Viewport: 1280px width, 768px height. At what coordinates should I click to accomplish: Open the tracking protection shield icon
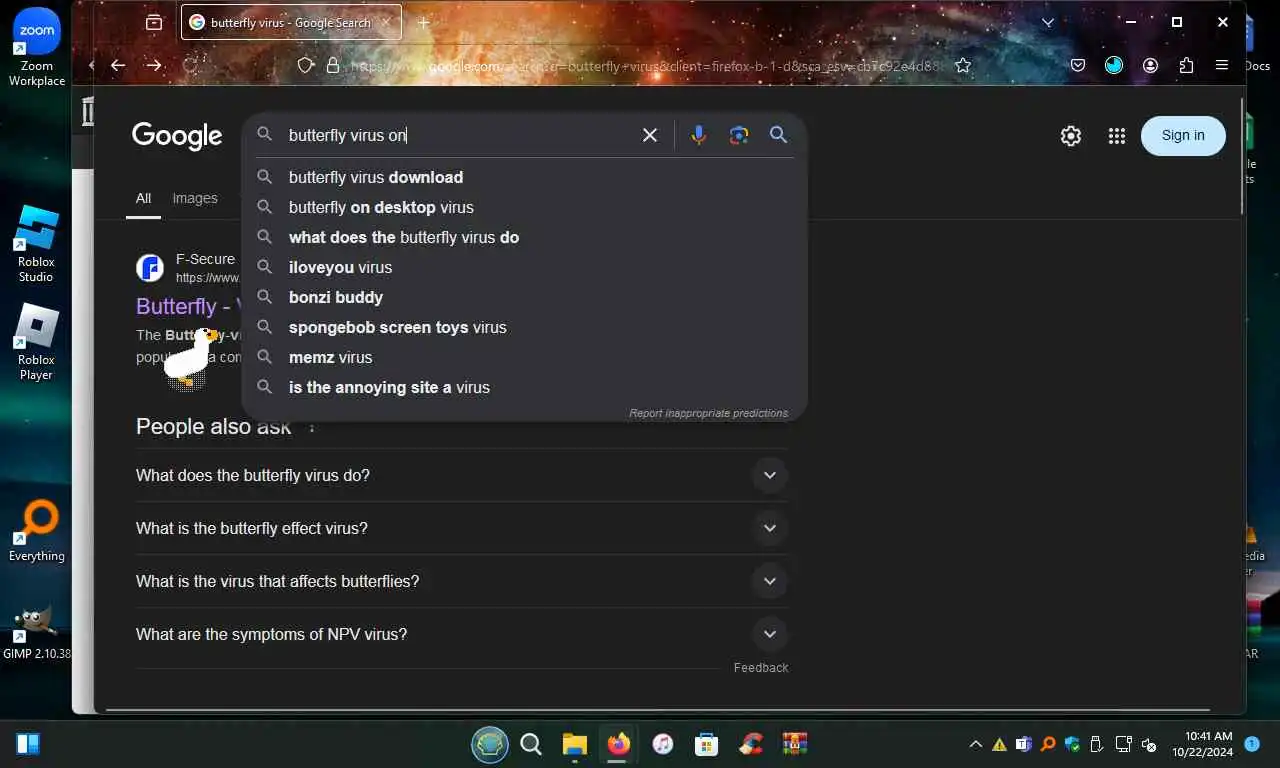click(307, 65)
